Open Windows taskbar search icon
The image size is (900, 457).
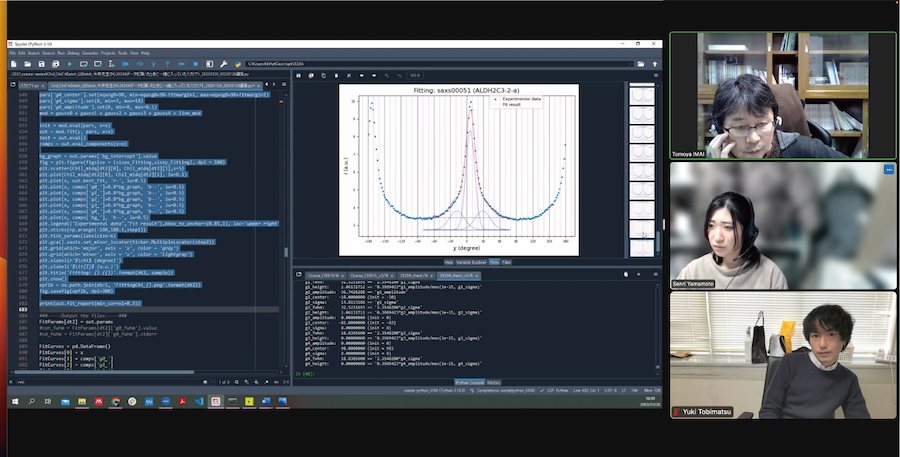32,402
